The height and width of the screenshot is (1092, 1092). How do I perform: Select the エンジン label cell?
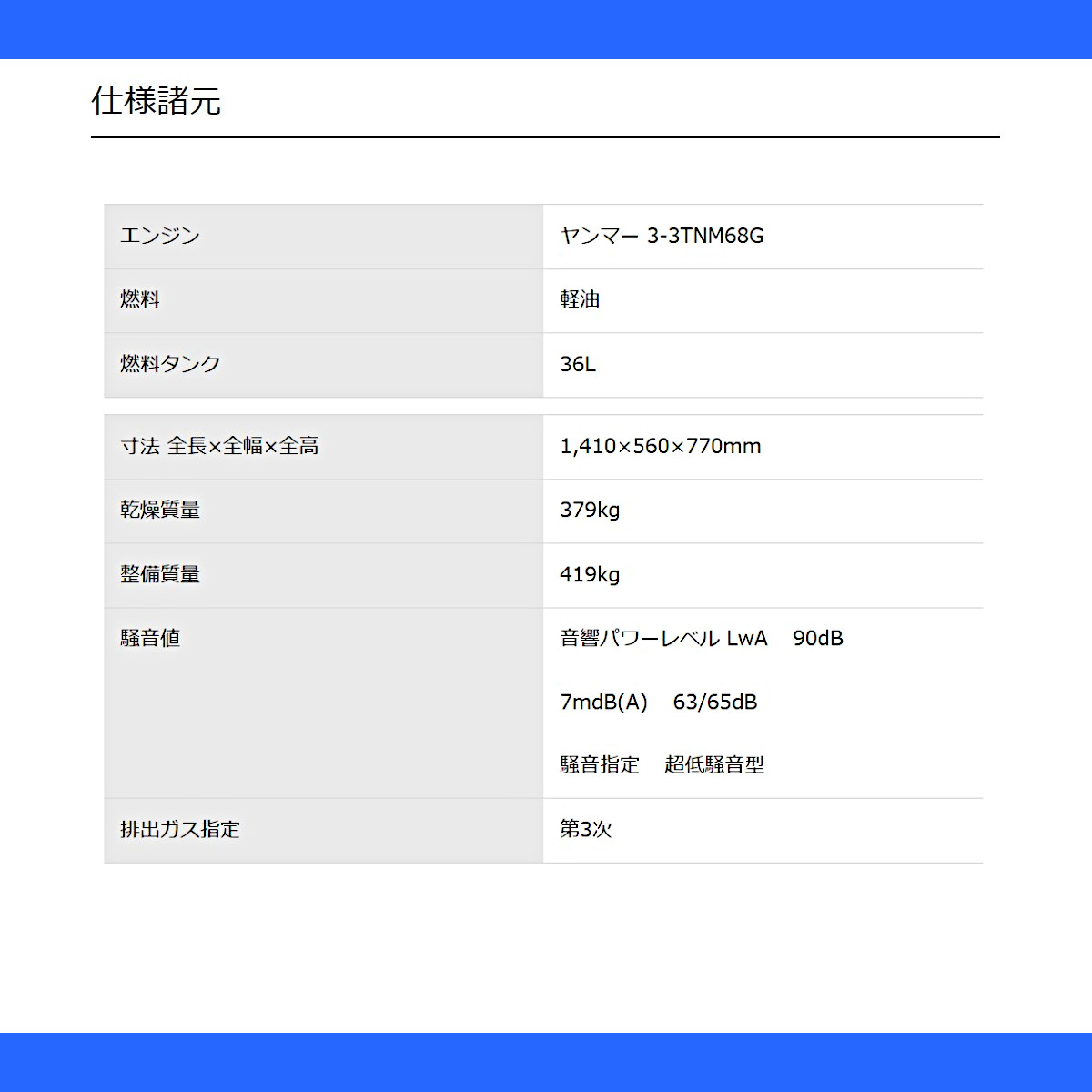323,237
